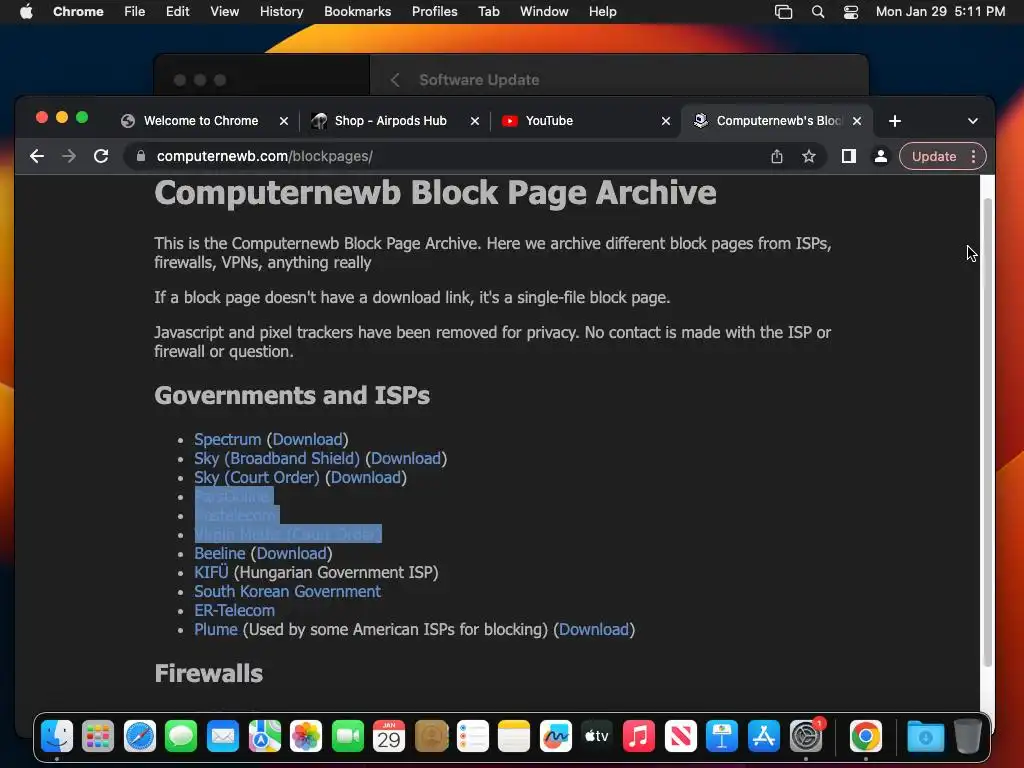The image size is (1024, 768).
Task: Open Chrome profile avatar menu
Action: pyautogui.click(x=880, y=156)
